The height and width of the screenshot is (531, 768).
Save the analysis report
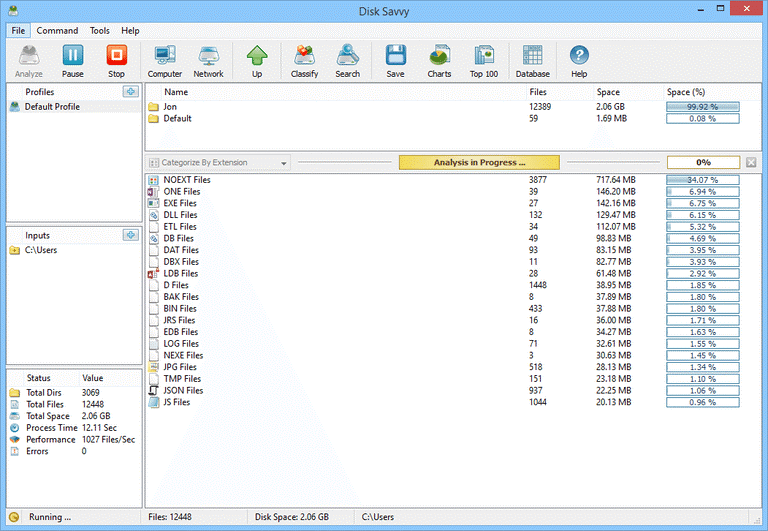pos(395,61)
